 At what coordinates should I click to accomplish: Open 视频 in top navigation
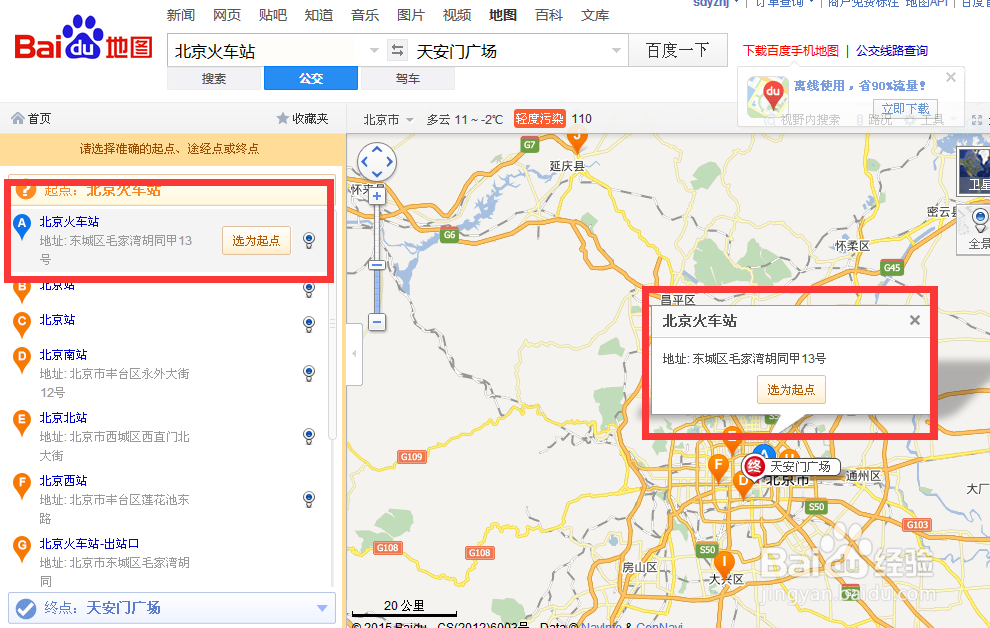[x=457, y=15]
